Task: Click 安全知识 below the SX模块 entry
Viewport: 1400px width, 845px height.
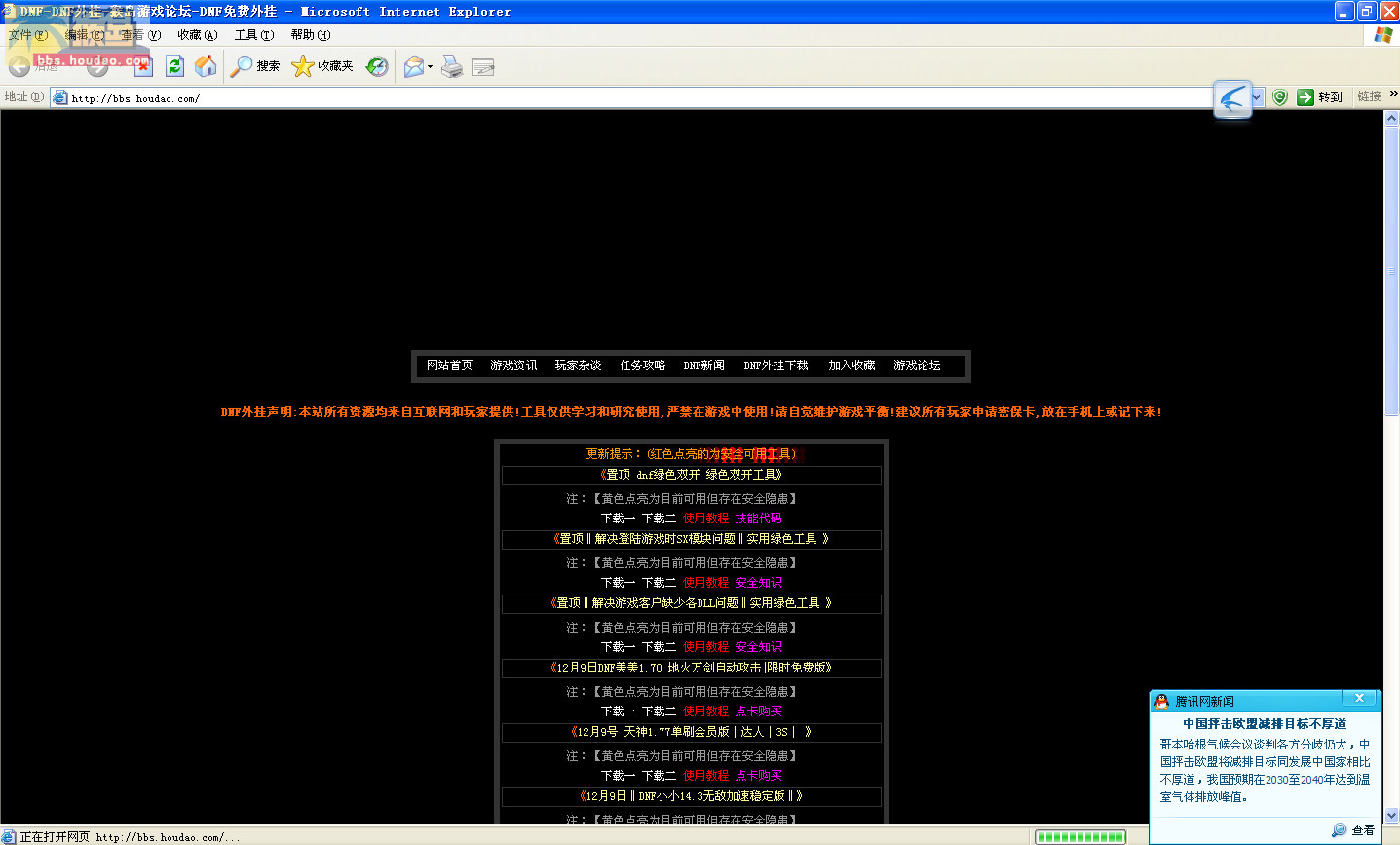Action: [x=758, y=583]
